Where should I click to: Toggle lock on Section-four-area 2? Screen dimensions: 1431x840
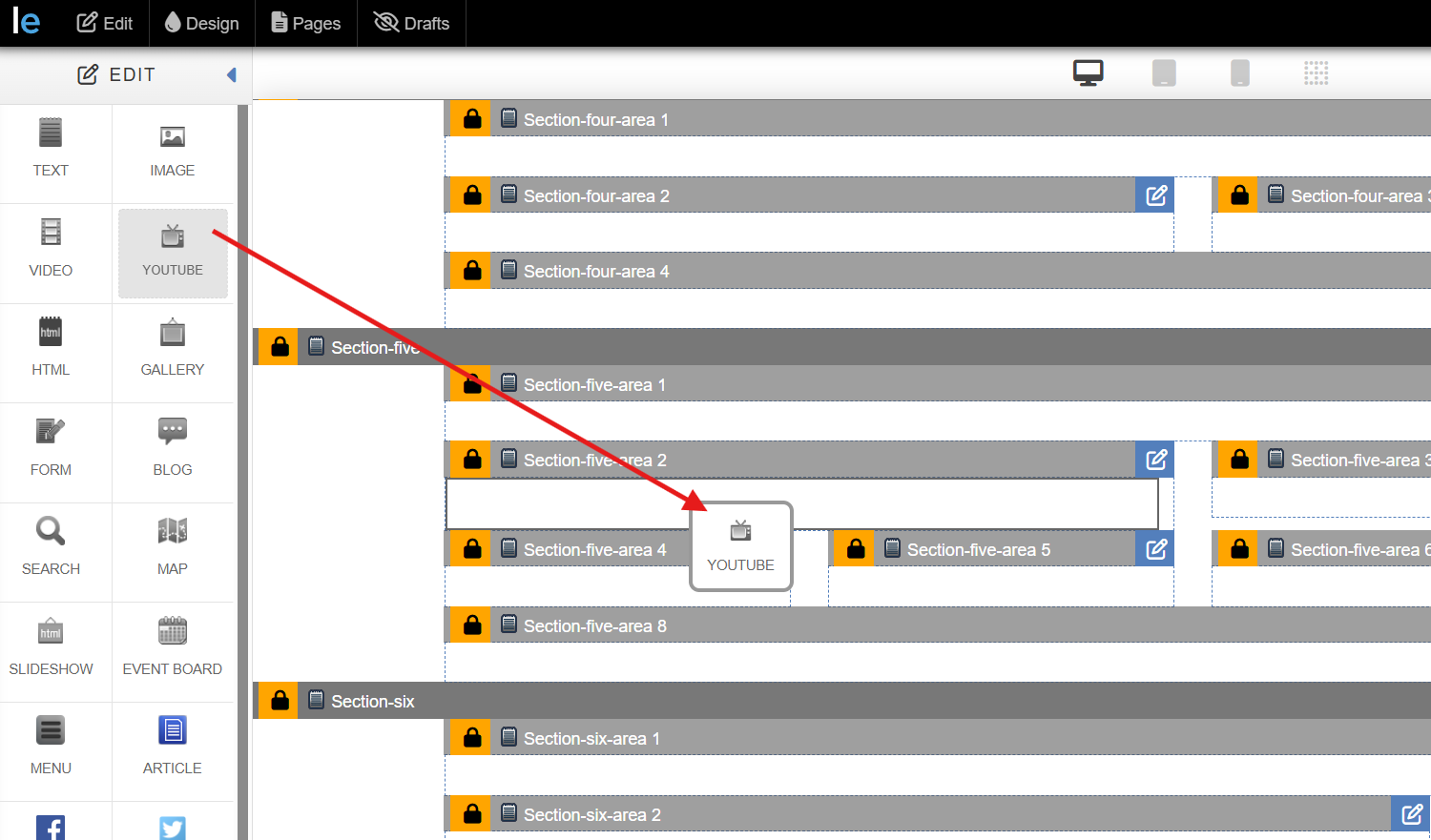[x=471, y=195]
